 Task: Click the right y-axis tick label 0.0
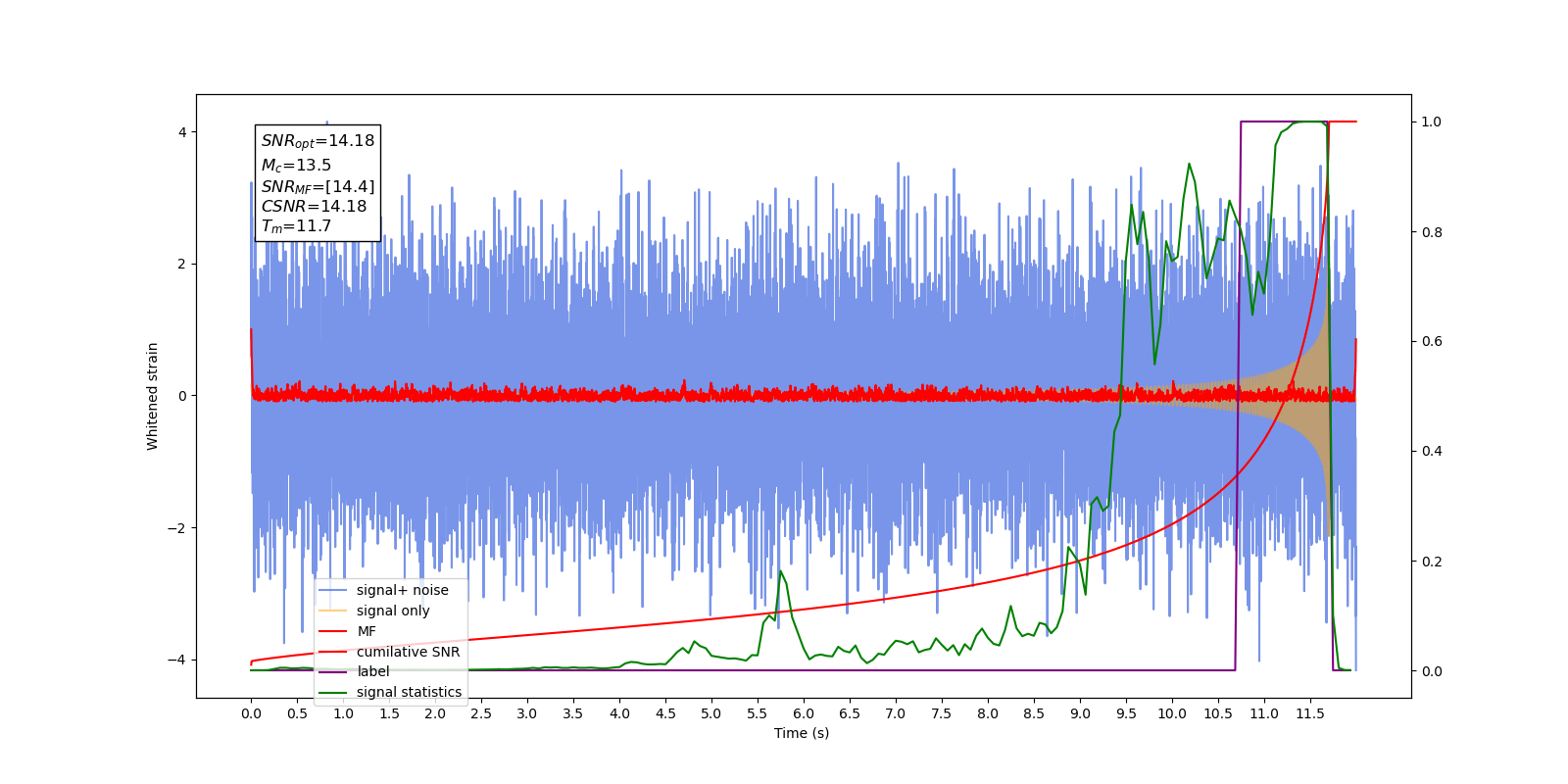pyautogui.click(x=1432, y=671)
